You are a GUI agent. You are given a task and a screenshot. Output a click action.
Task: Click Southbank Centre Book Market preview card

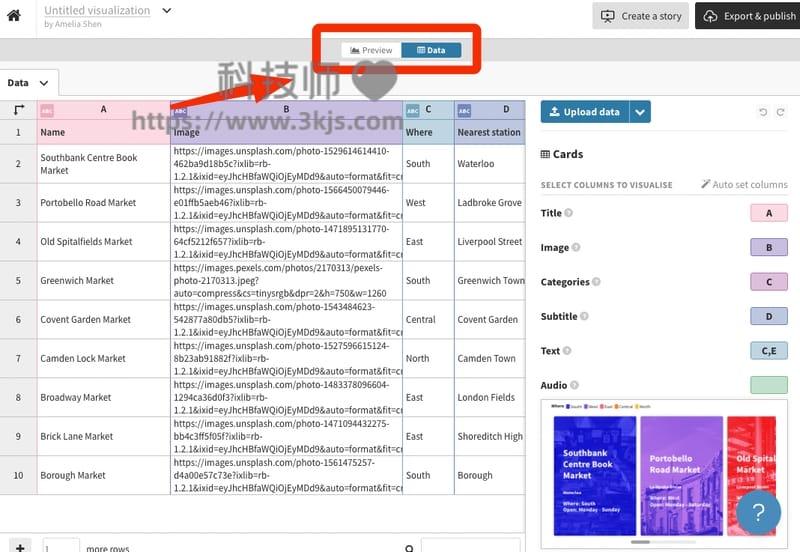(595, 475)
